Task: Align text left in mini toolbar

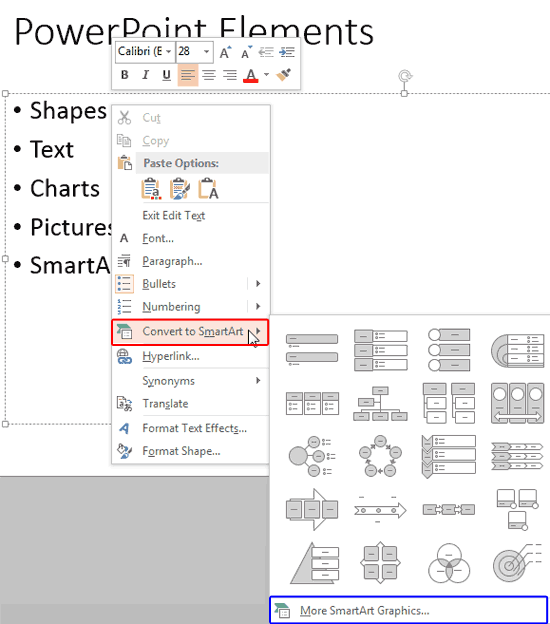Action: tap(188, 75)
